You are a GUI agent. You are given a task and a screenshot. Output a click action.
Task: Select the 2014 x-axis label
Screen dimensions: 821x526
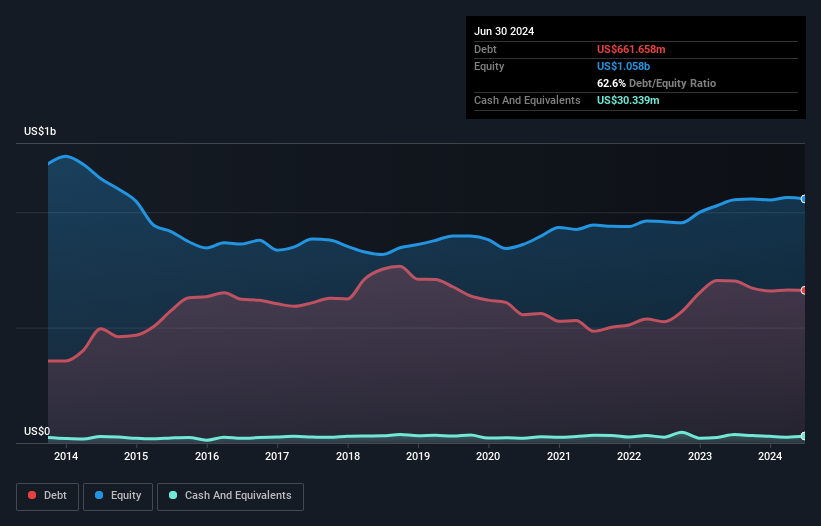point(66,456)
